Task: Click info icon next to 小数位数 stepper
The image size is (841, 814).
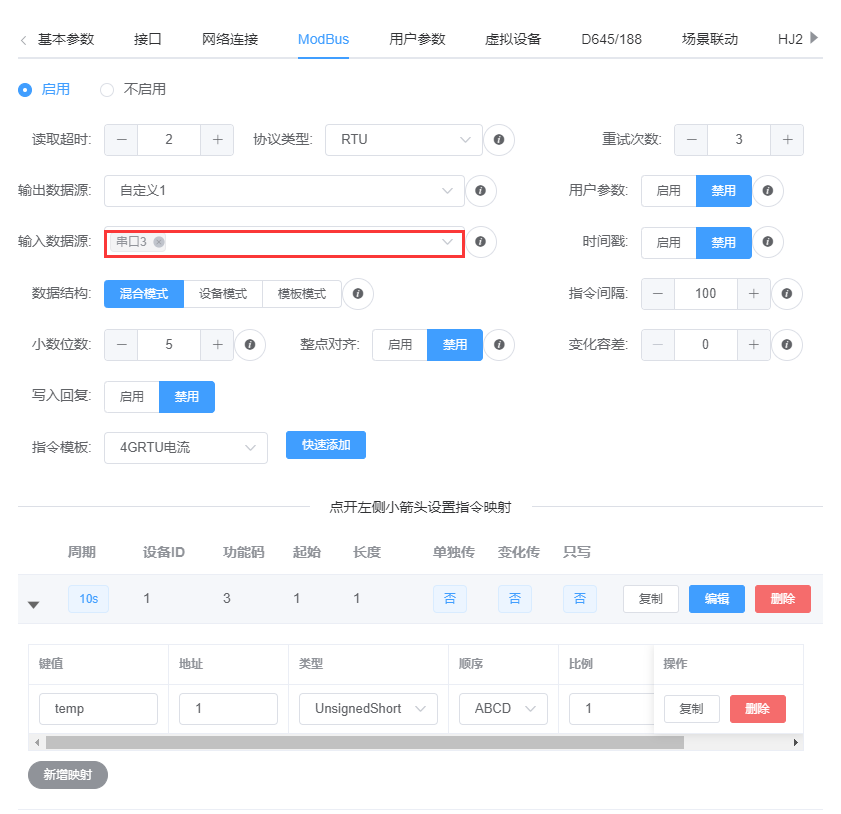Action: pos(249,345)
